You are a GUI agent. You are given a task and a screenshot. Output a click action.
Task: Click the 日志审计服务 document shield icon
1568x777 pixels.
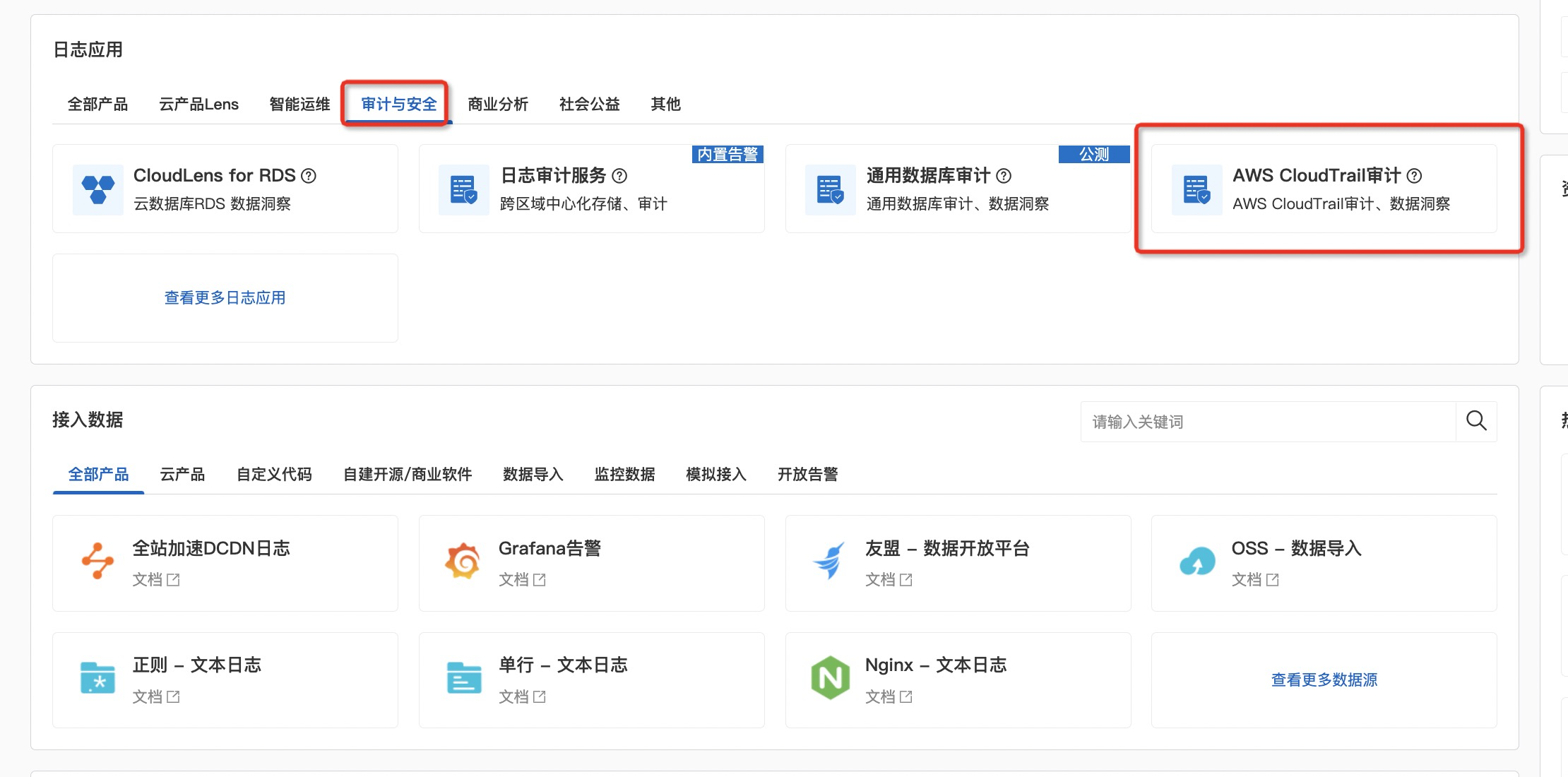coord(464,189)
